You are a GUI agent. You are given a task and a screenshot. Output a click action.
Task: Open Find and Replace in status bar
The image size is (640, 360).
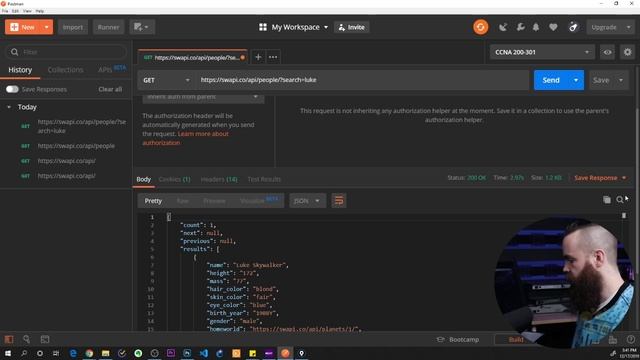point(27,339)
